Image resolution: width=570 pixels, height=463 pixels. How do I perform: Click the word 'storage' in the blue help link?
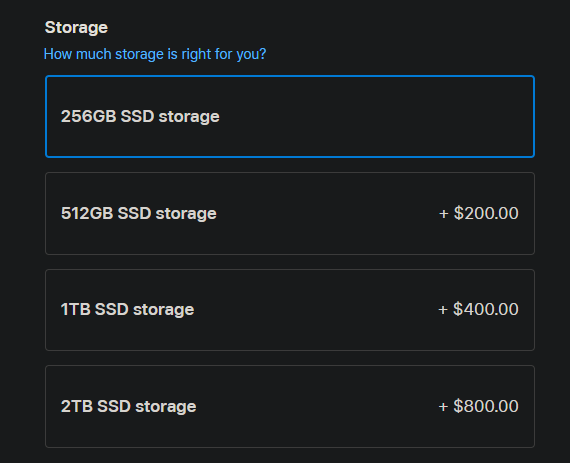point(139,54)
